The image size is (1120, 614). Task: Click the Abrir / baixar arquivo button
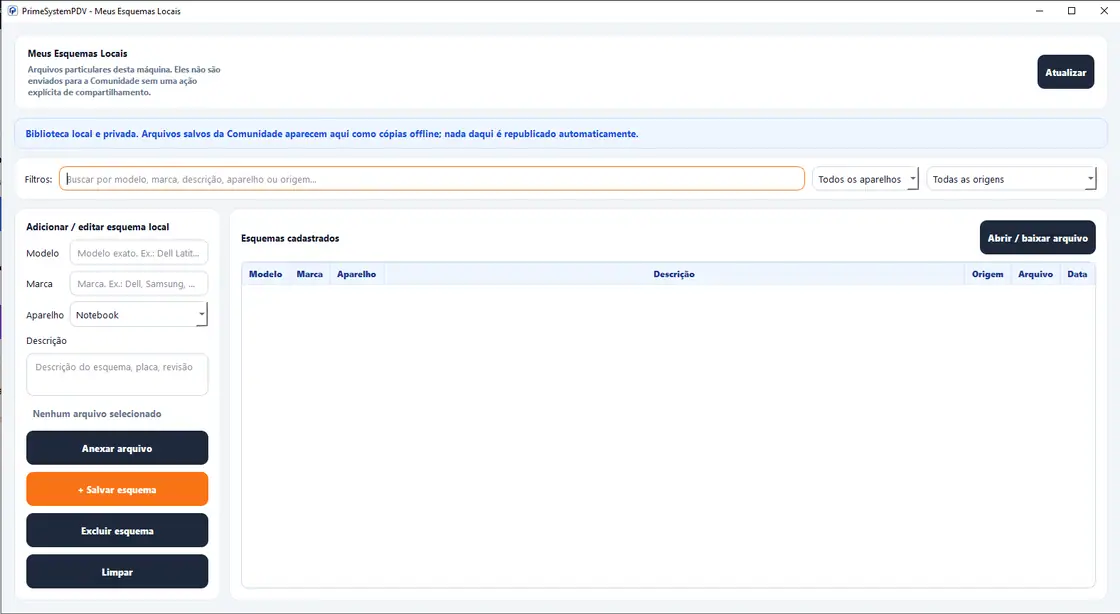[x=1037, y=238]
